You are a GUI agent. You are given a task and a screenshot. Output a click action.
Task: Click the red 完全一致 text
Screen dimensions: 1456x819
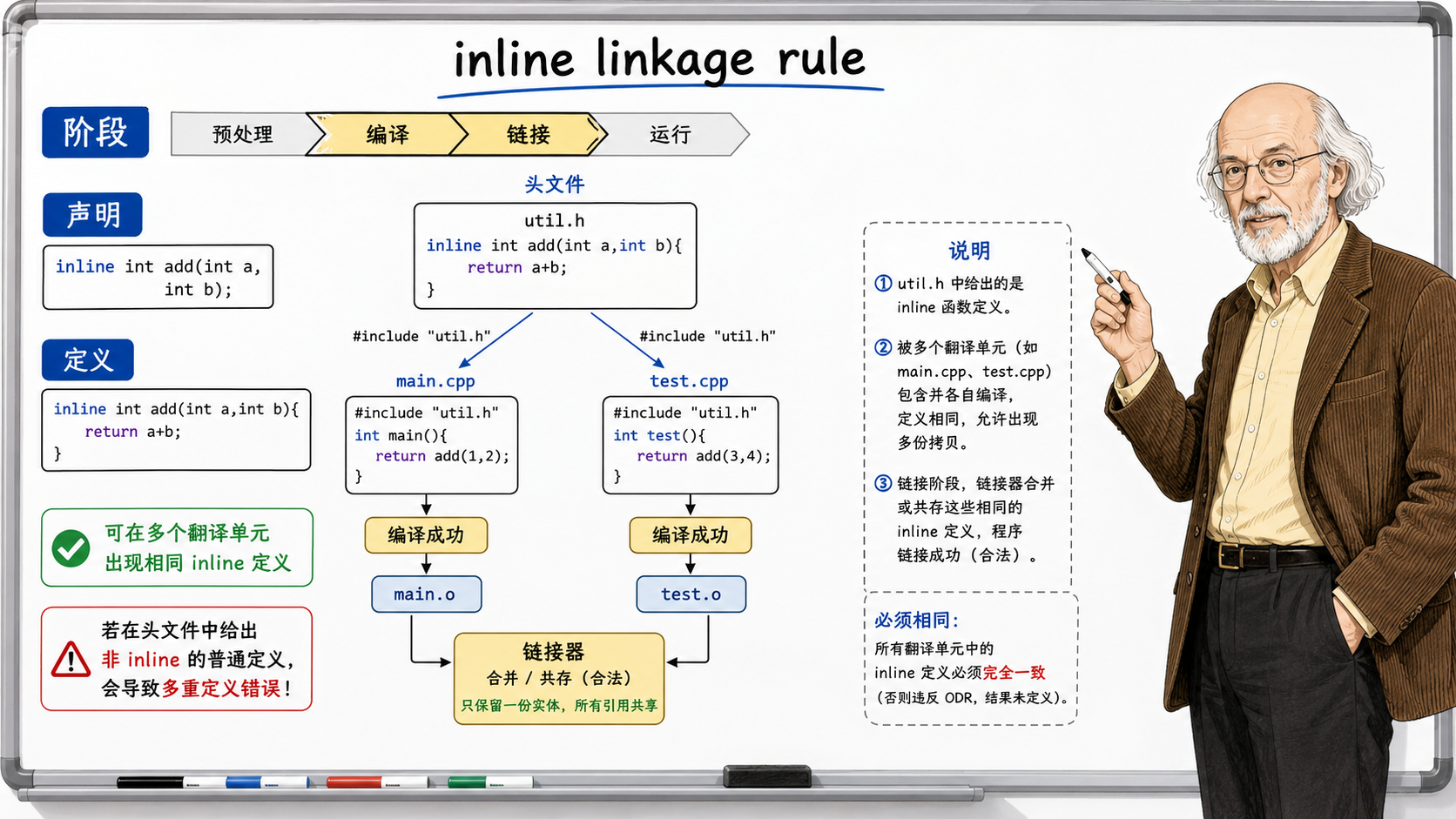point(1014,672)
